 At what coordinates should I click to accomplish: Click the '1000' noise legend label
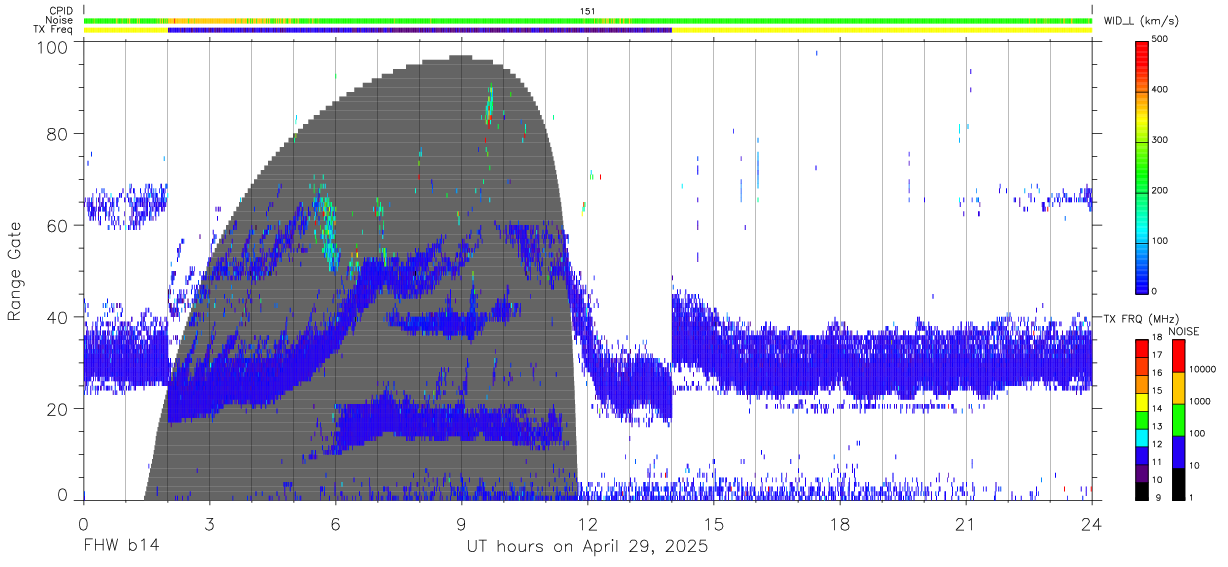pyautogui.click(x=1200, y=403)
